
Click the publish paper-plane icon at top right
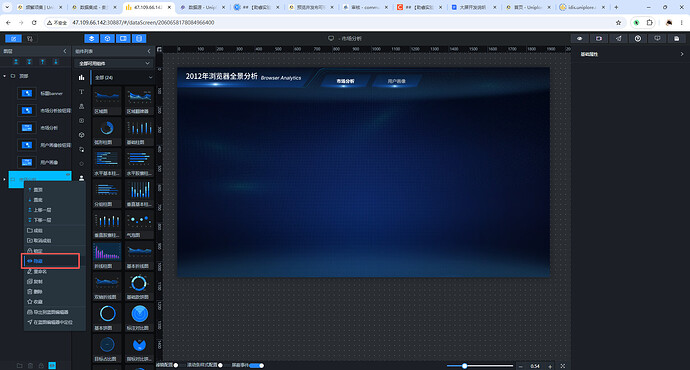coord(618,39)
